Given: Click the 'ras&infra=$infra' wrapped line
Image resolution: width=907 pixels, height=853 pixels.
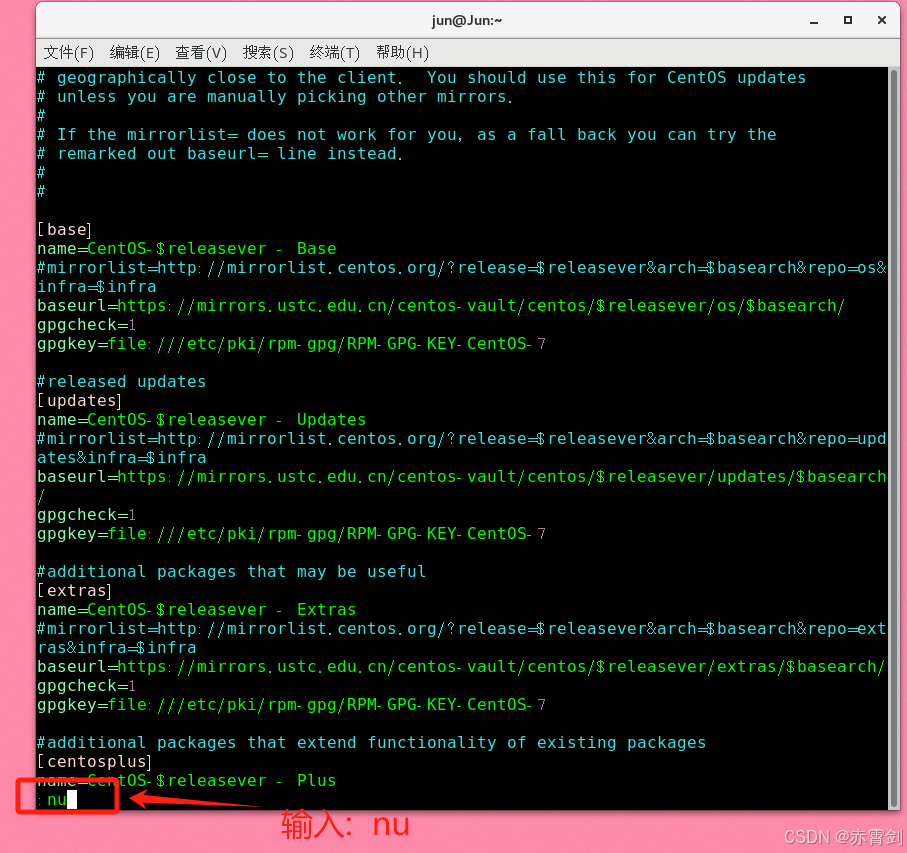Looking at the screenshot, I should [x=117, y=648].
